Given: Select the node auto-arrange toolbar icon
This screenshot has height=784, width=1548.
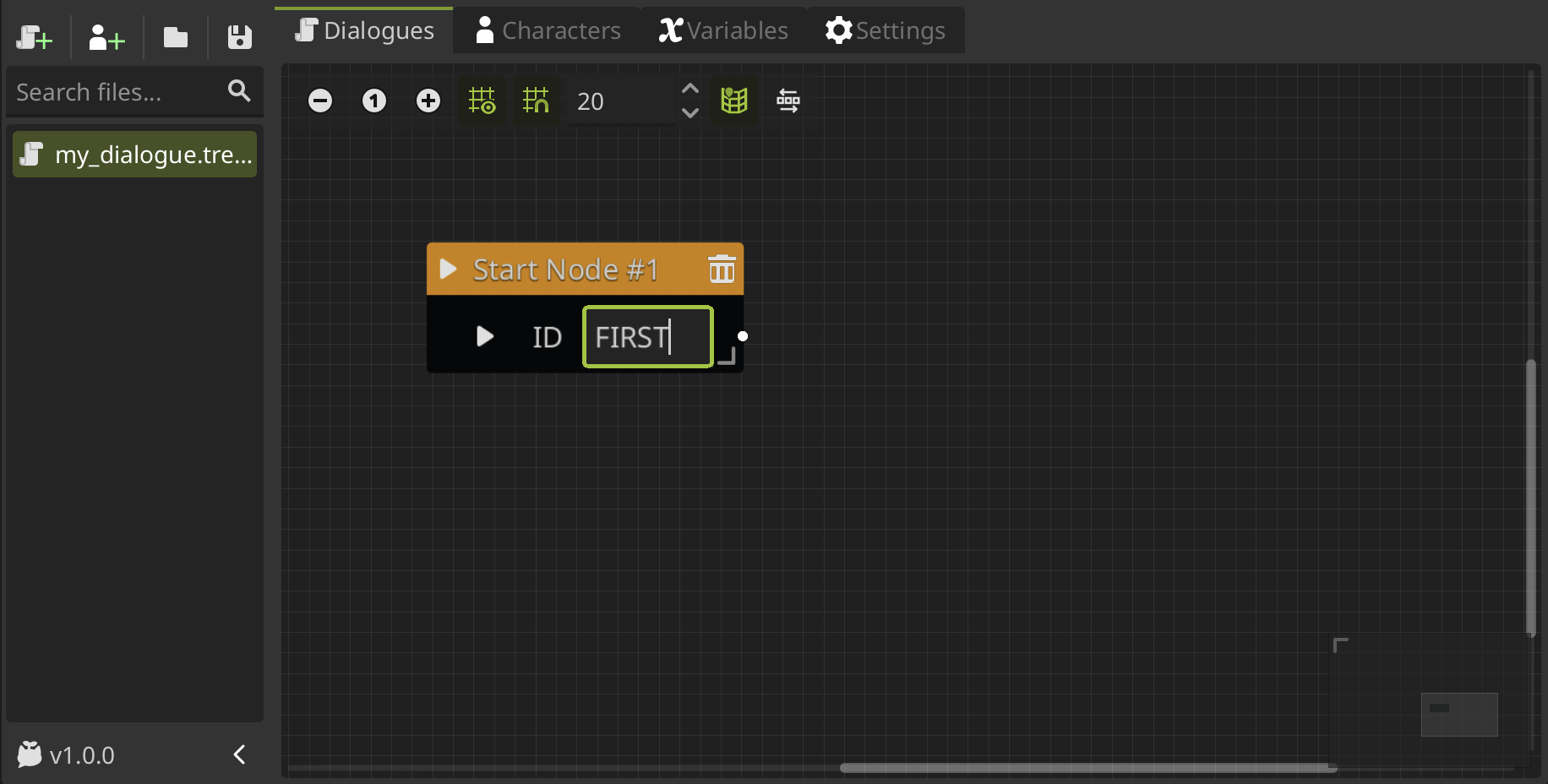Looking at the screenshot, I should [x=788, y=100].
